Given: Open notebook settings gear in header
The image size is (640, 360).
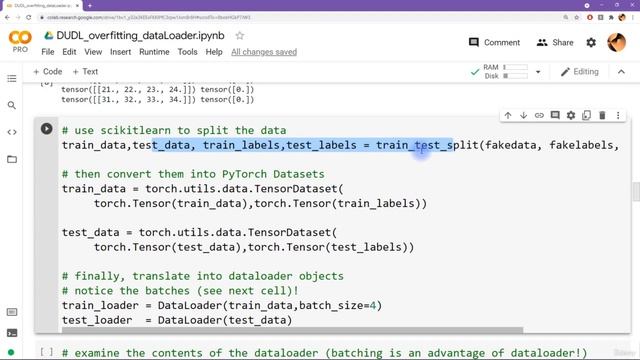Looking at the screenshot, I should click(x=591, y=42).
